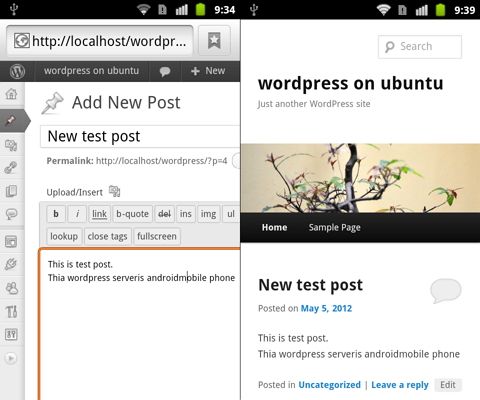Screen dimensions: 480x400
Task: Open the Users sidebar icon
Action: coord(12,288)
